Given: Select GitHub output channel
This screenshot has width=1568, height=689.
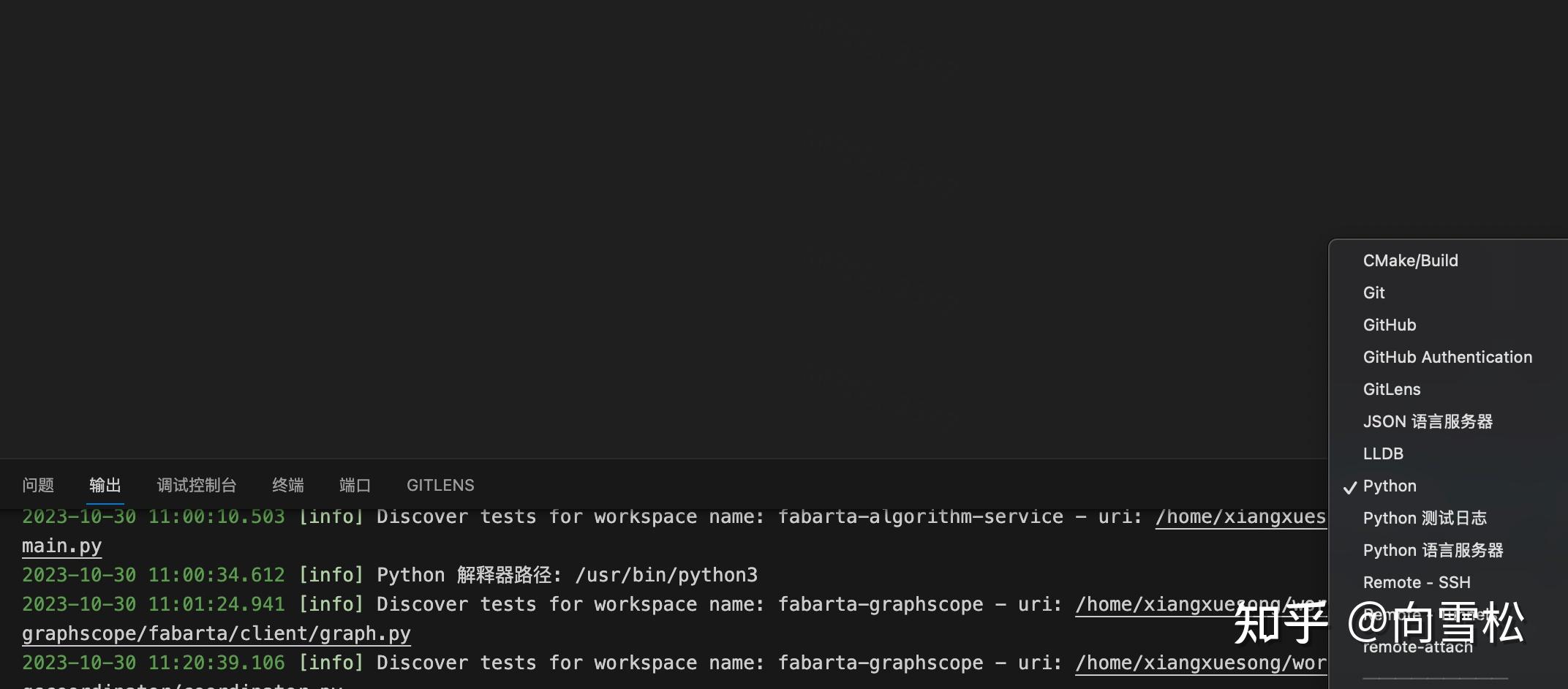Looking at the screenshot, I should (1389, 325).
